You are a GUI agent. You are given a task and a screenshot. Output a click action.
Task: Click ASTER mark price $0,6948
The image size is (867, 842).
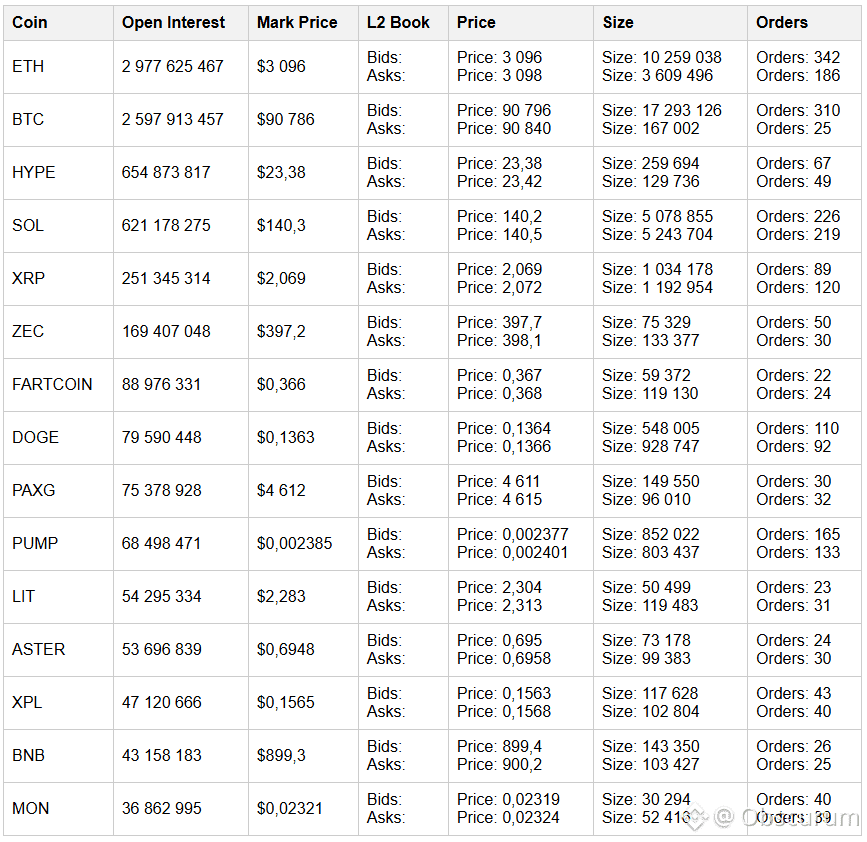click(x=286, y=649)
